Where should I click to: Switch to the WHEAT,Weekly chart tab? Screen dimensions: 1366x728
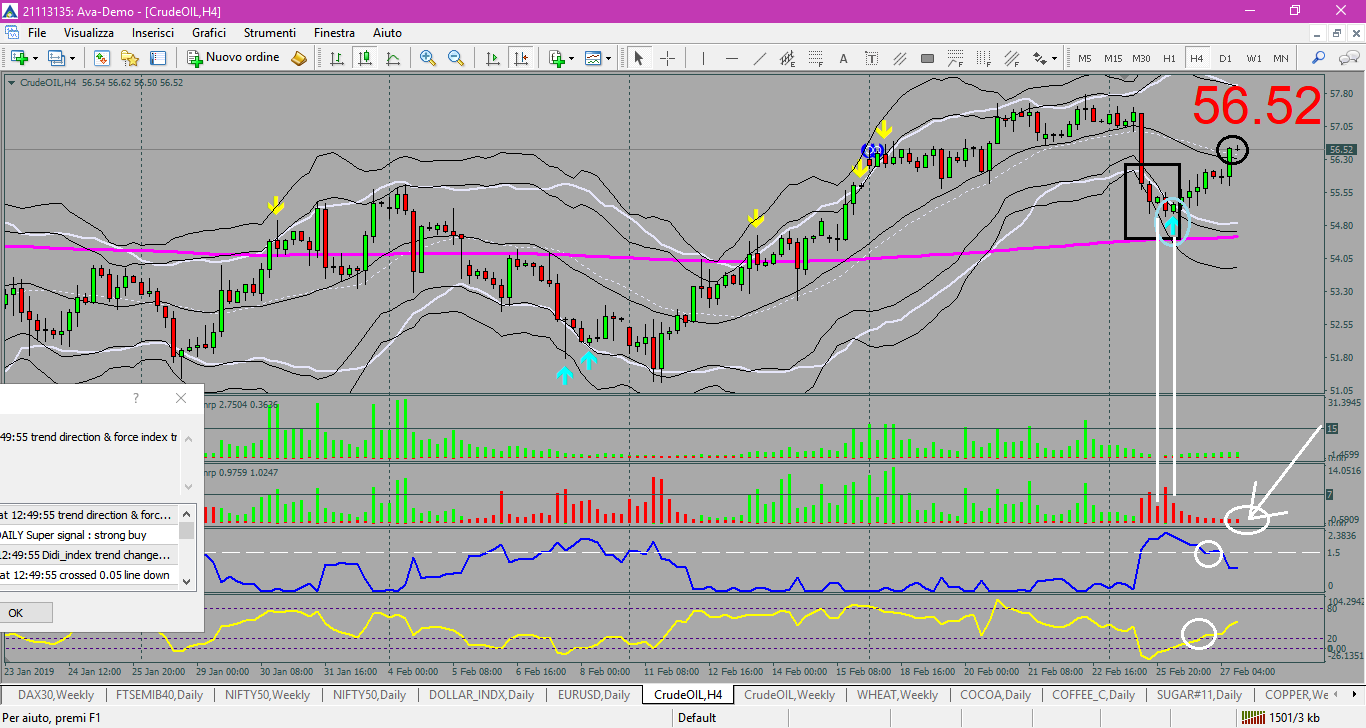898,694
